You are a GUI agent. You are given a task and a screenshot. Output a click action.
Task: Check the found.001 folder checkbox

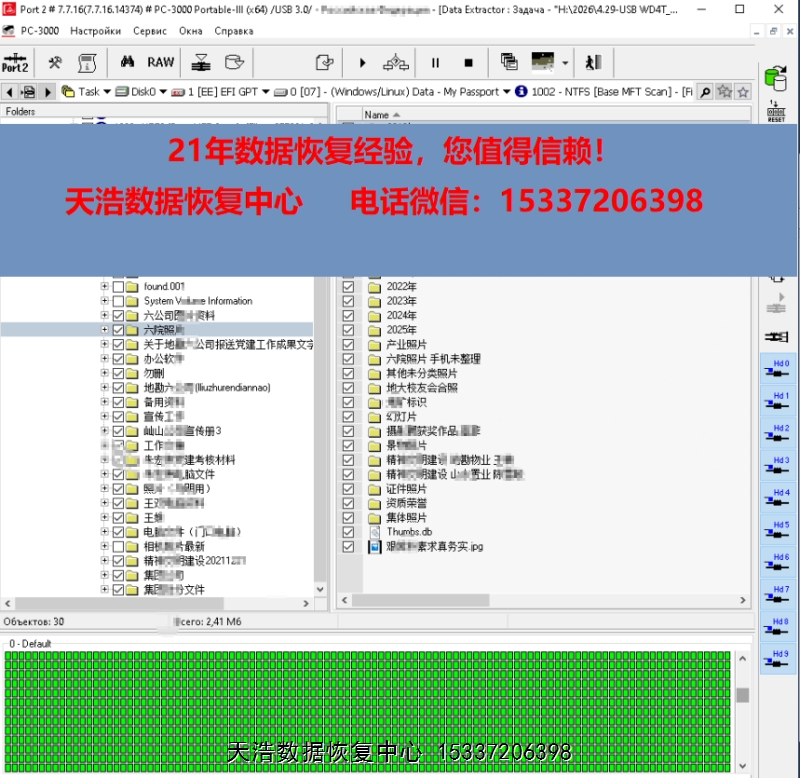(x=118, y=287)
